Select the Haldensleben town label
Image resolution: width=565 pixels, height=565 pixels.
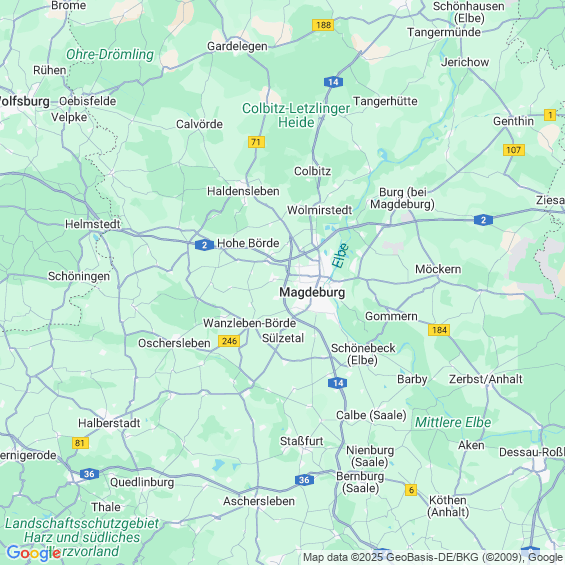(243, 191)
